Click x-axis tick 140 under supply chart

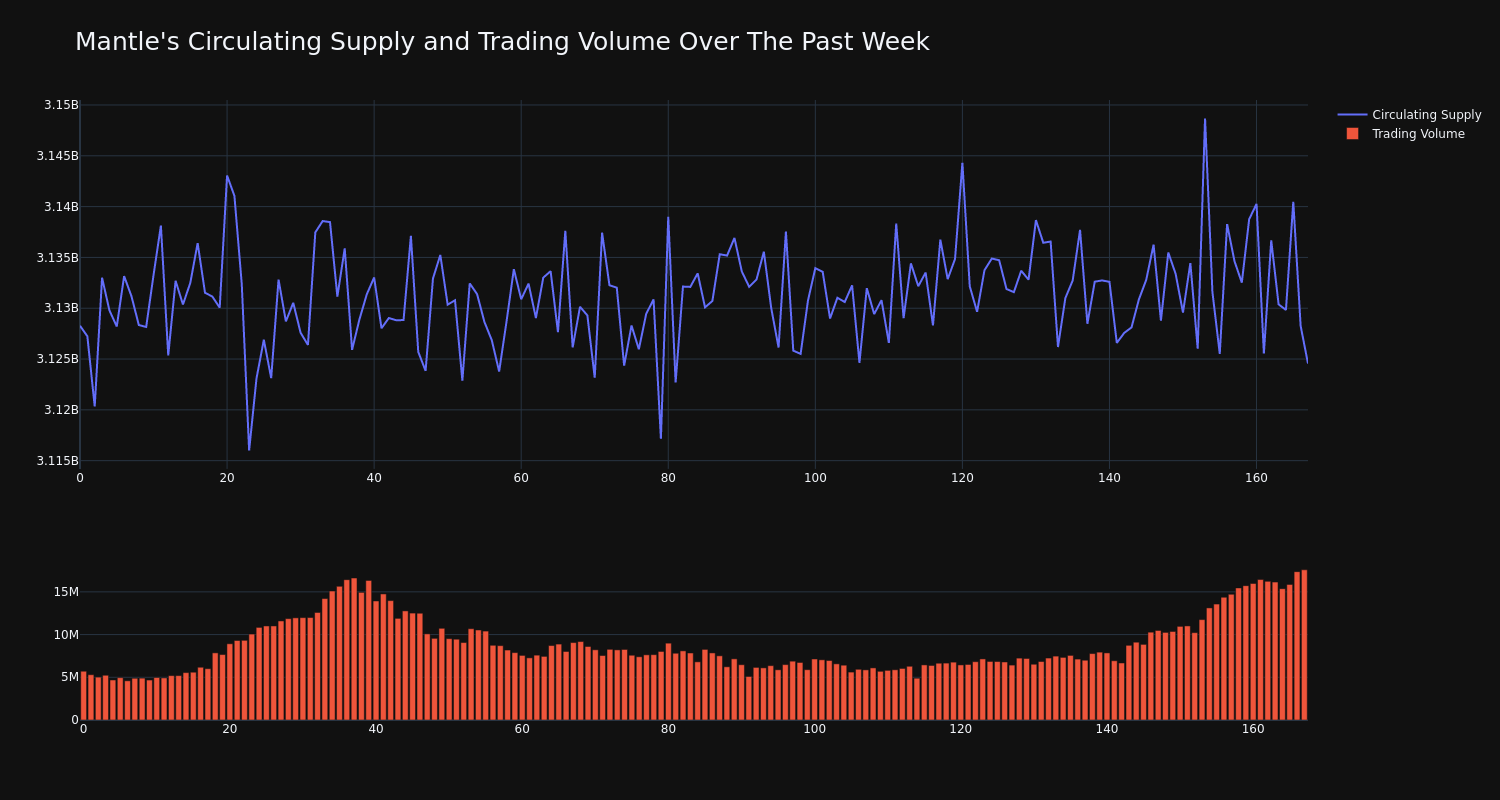pyautogui.click(x=1109, y=478)
